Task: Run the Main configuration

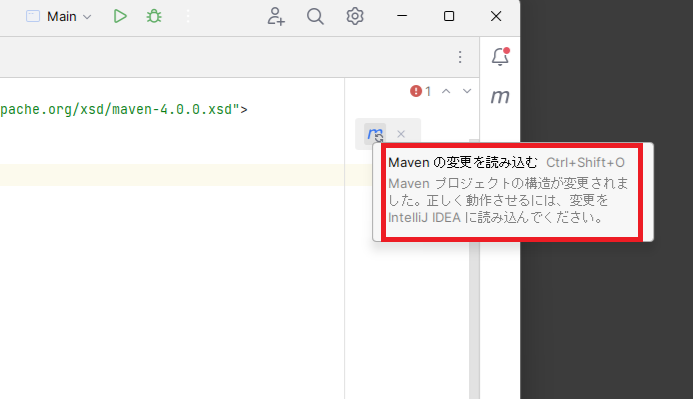Action: [x=120, y=16]
